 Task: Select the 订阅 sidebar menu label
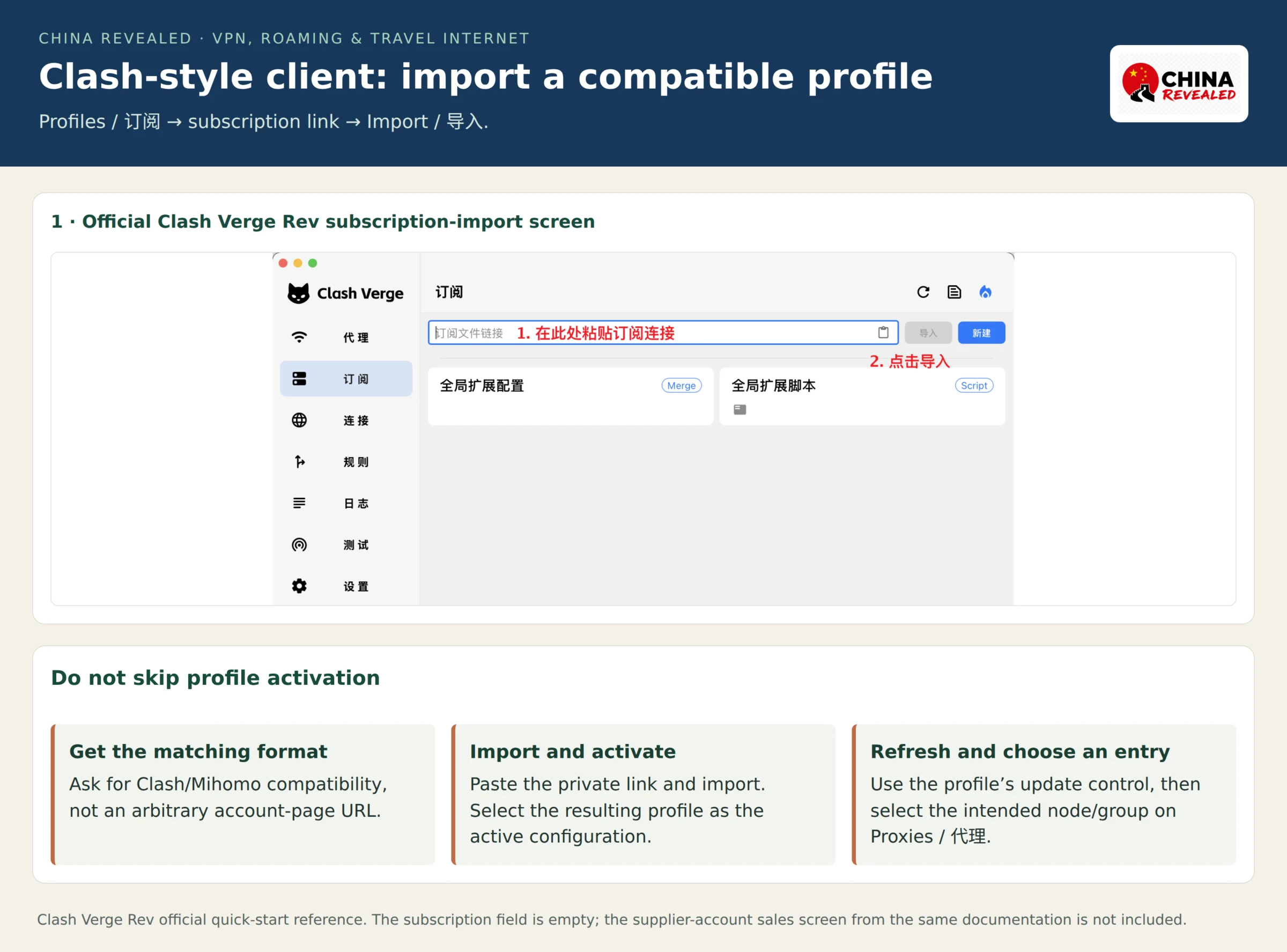point(356,379)
